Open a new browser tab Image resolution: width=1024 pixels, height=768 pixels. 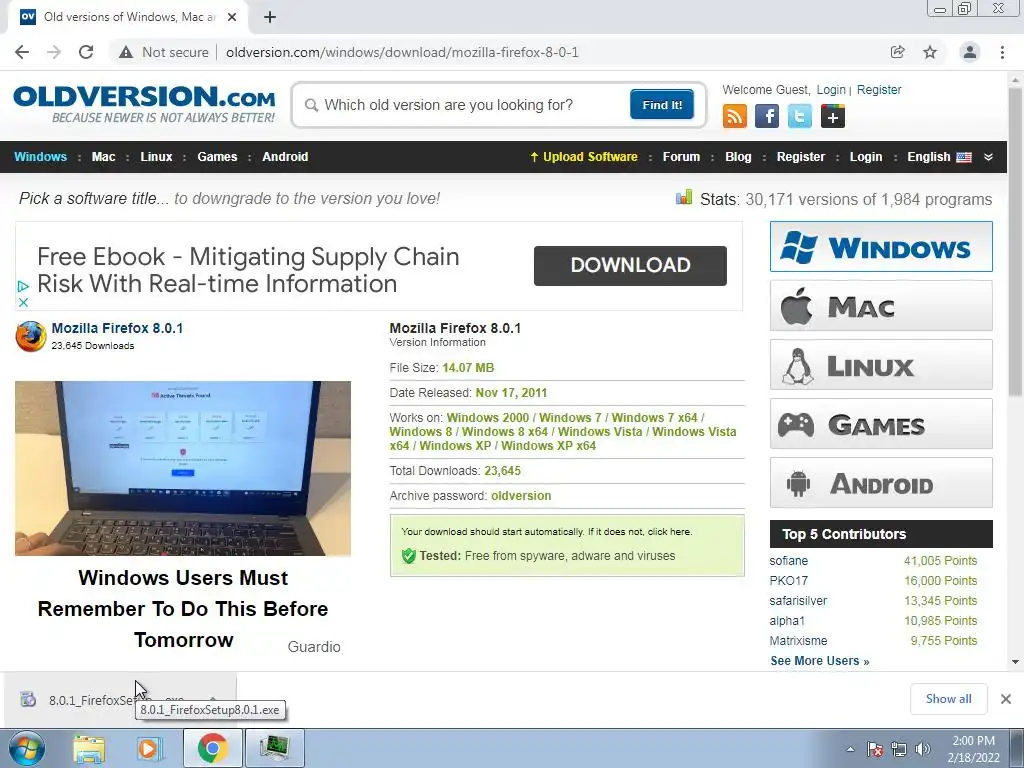point(270,17)
